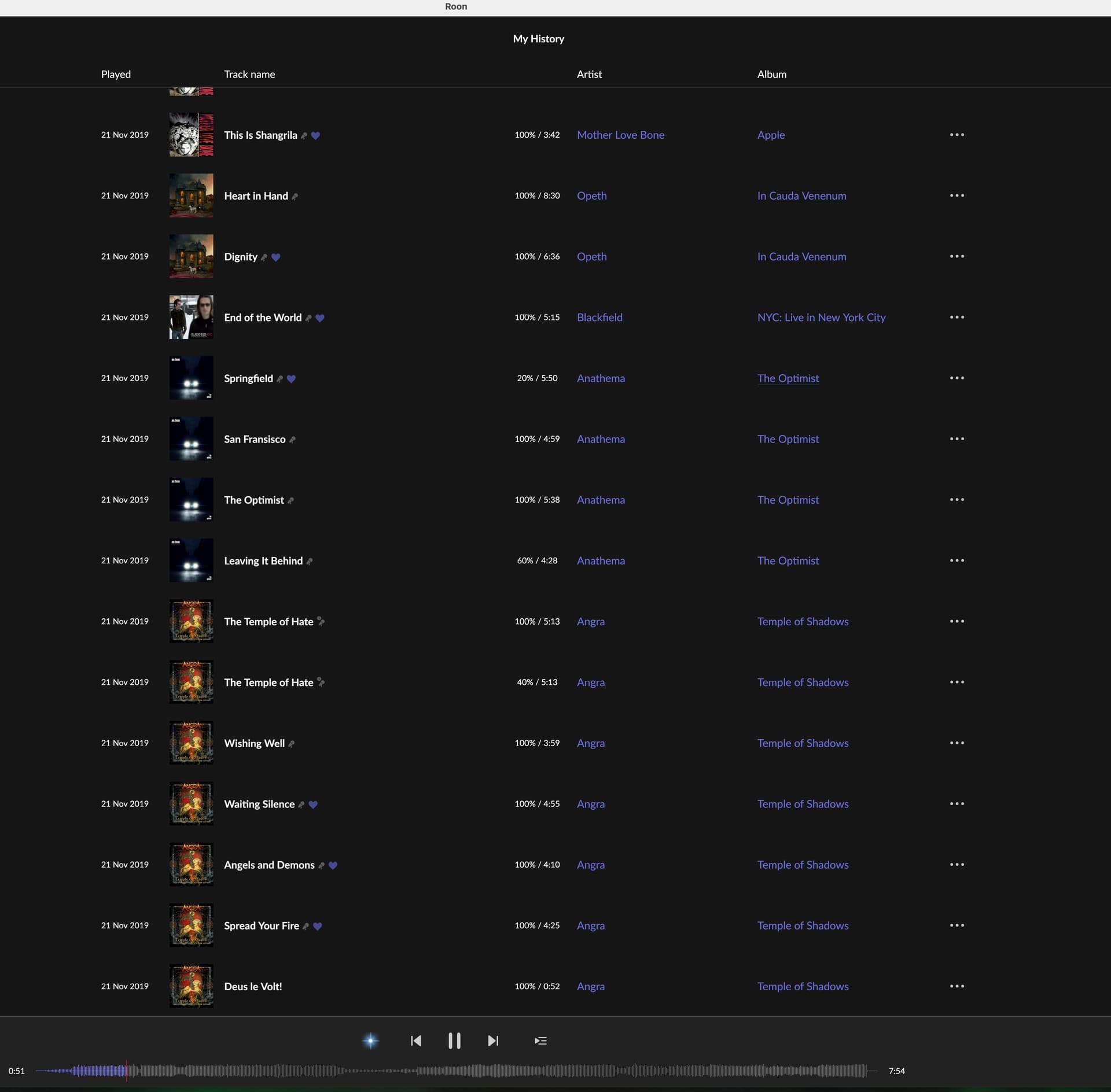Open the play queue icon

(540, 1041)
